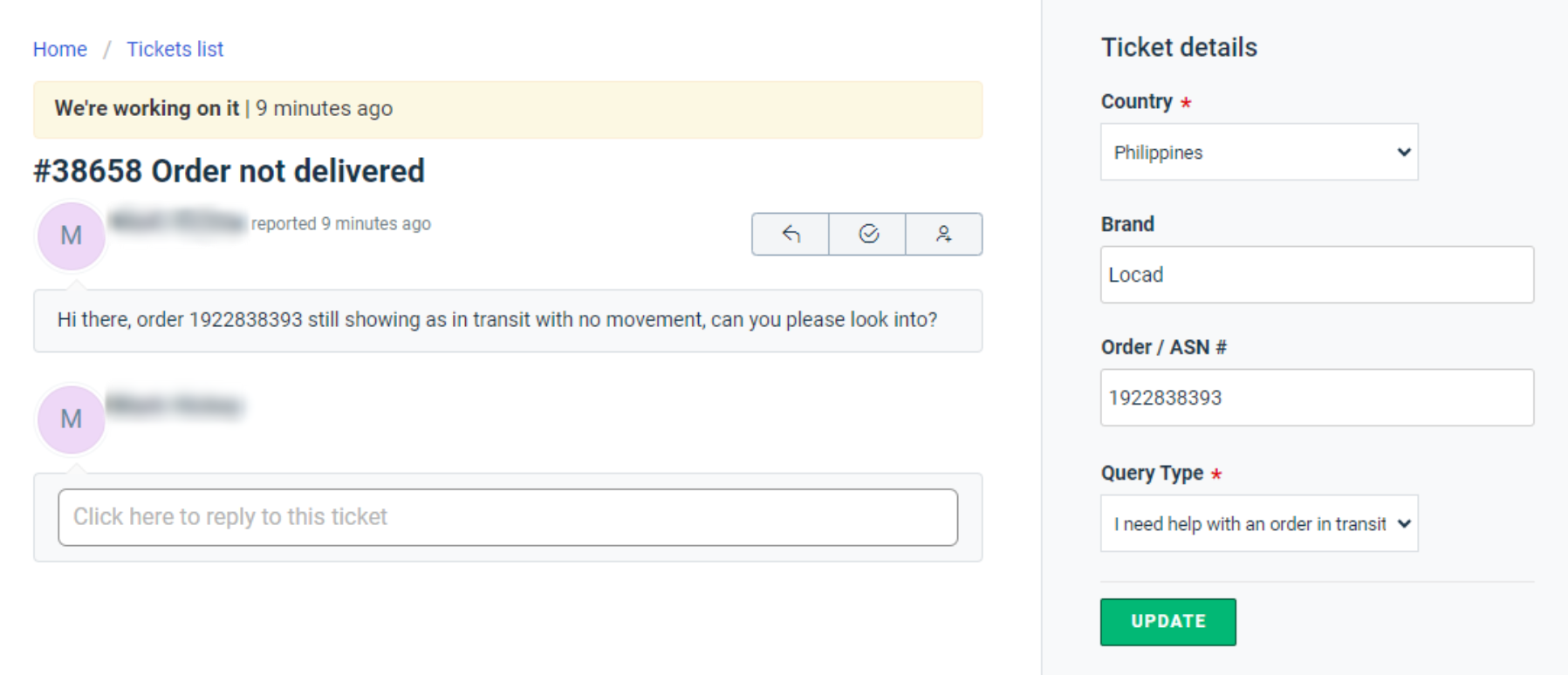
Task: Click the reply to this ticket box
Action: [x=508, y=517]
